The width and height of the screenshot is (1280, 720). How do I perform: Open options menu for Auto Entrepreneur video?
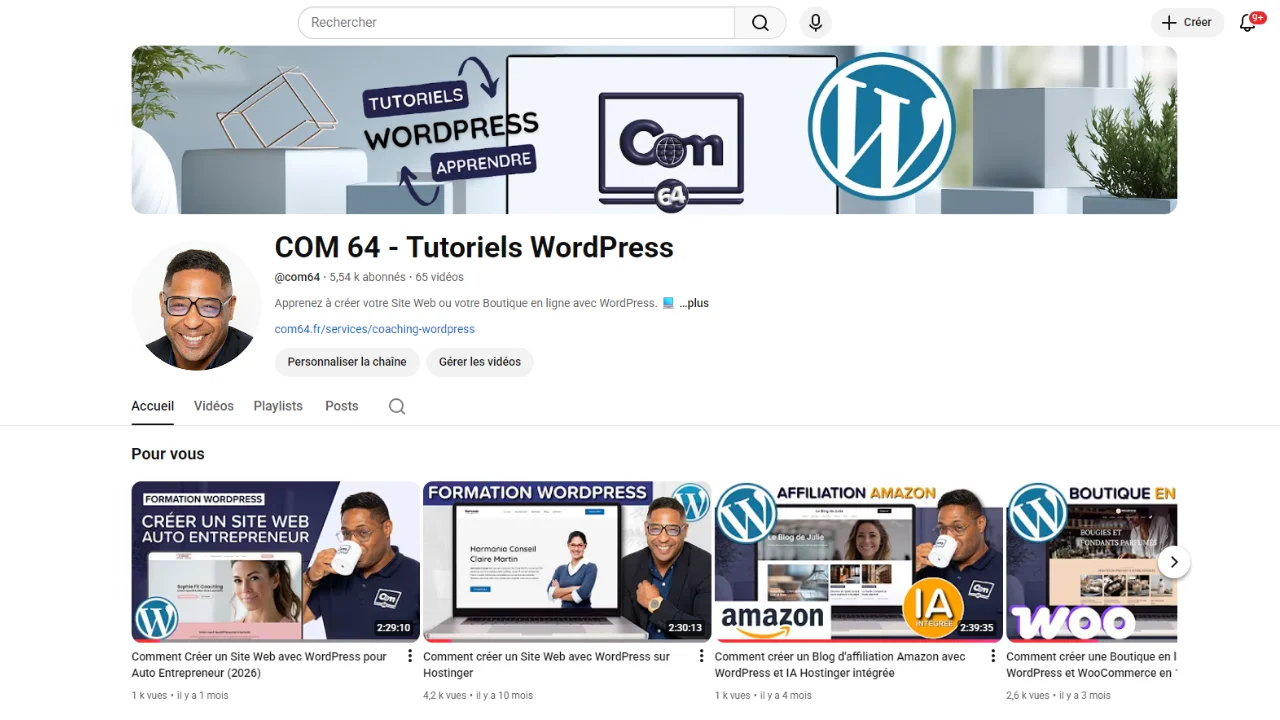410,656
